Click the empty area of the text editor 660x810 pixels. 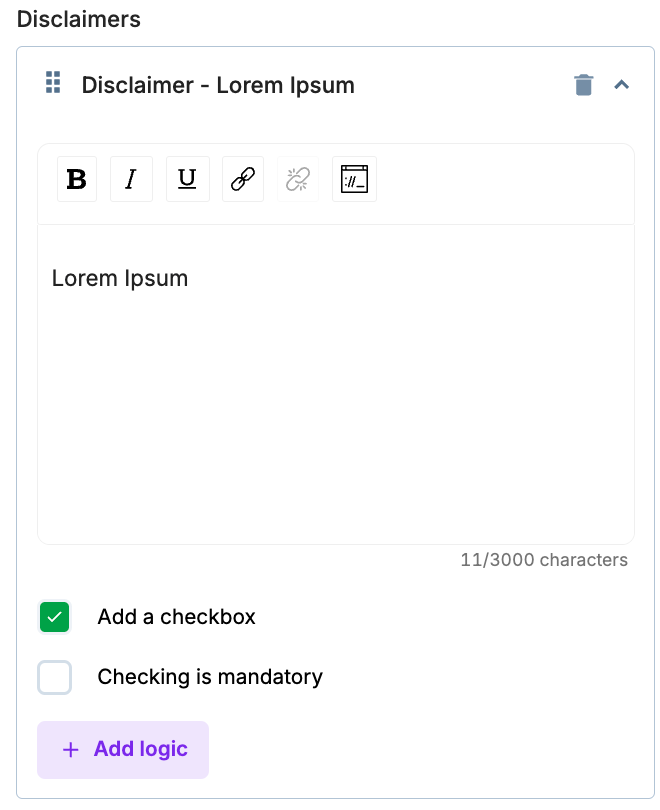coord(336,420)
